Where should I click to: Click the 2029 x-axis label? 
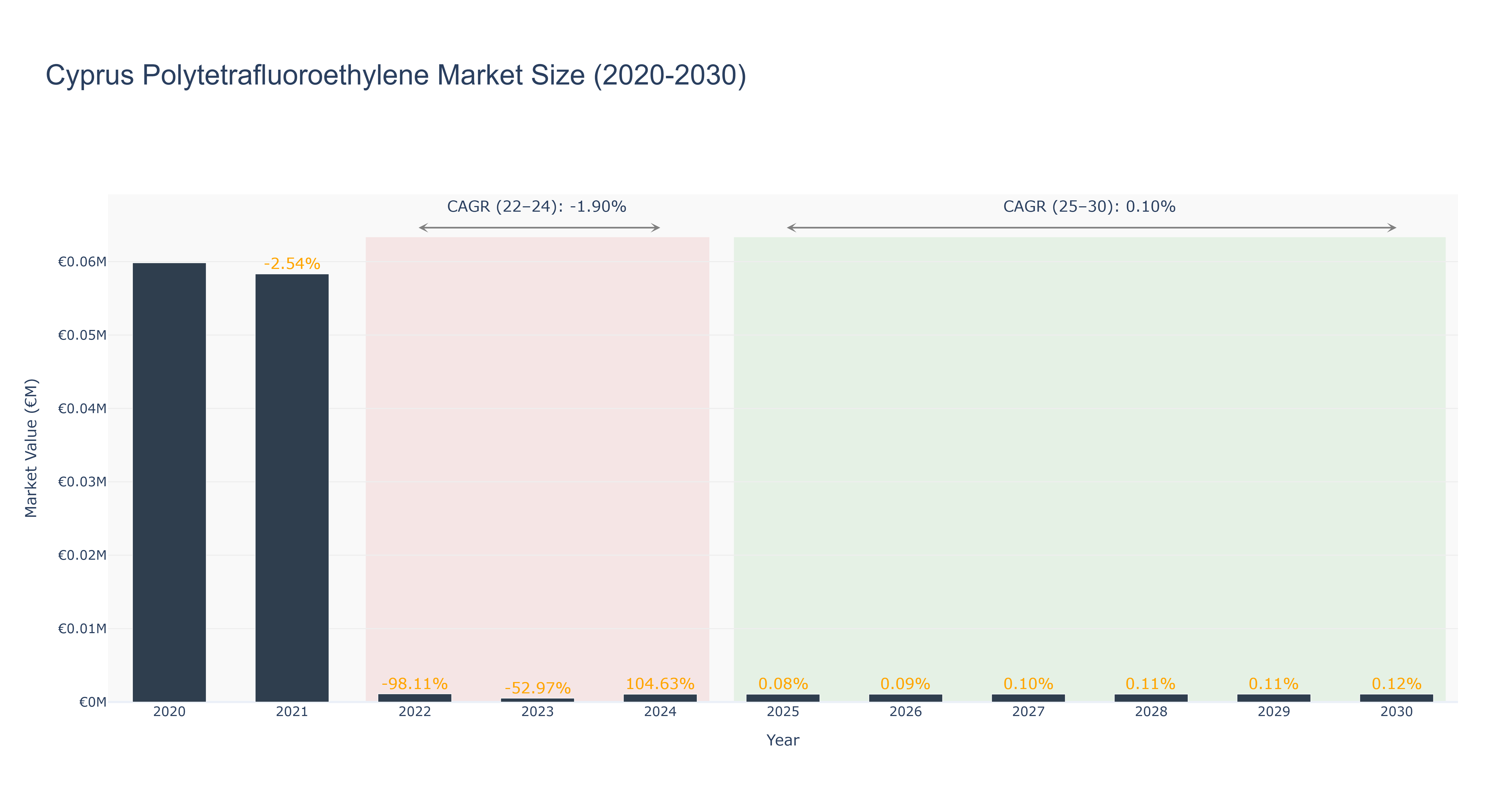pyautogui.click(x=1274, y=712)
